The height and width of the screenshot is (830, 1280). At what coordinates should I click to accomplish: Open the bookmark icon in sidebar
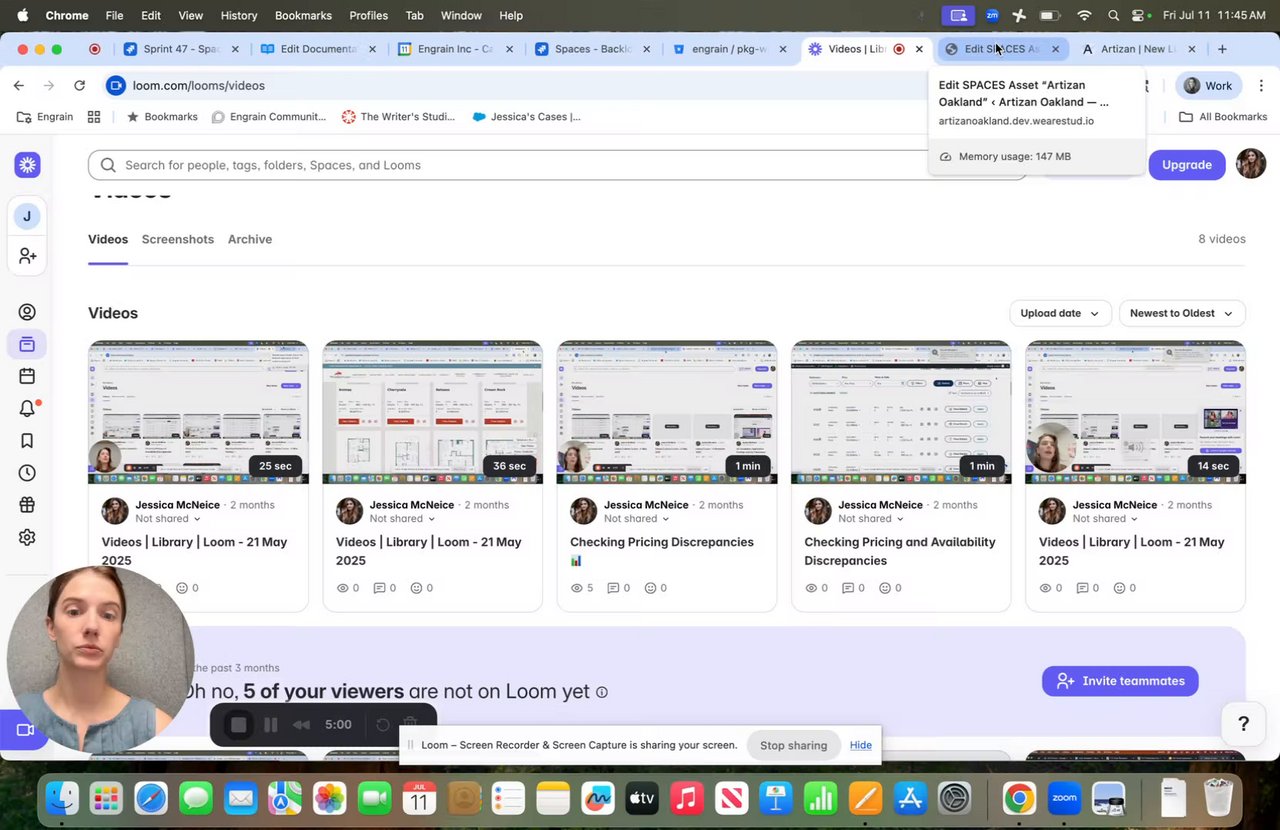coord(27,441)
